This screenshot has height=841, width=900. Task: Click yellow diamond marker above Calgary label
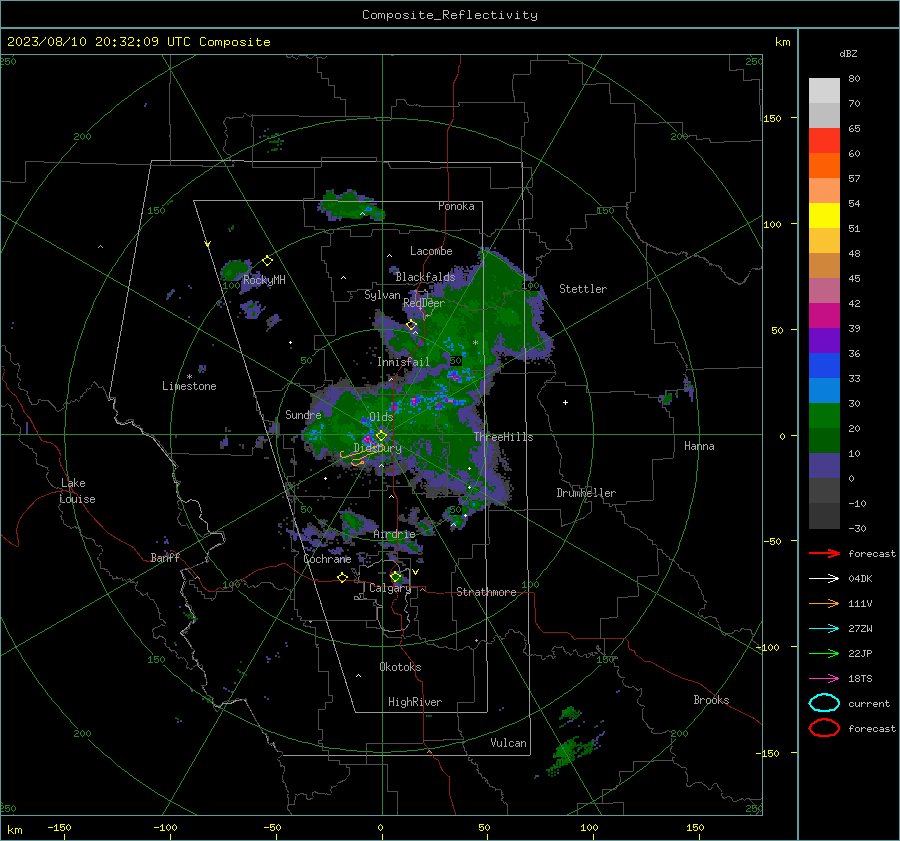click(395, 576)
